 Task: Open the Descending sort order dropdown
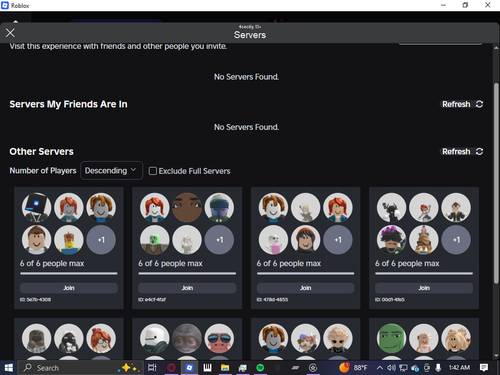point(111,171)
